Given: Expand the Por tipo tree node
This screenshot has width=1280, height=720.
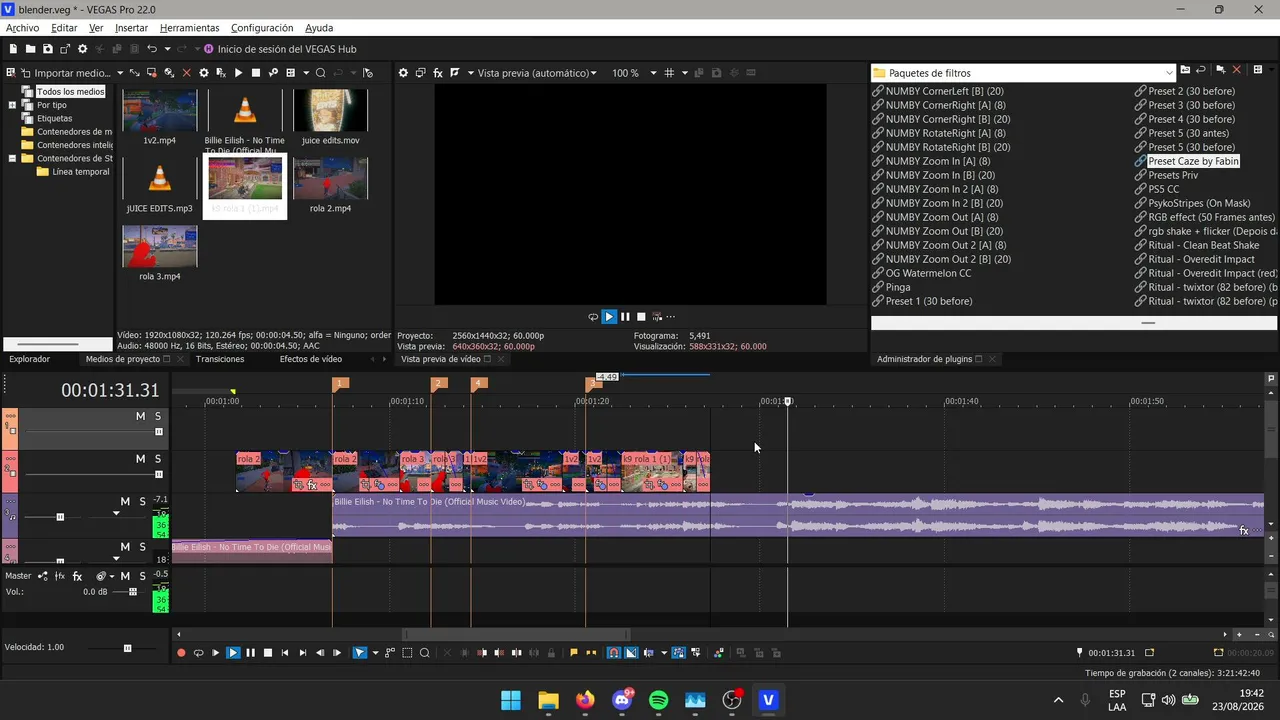Looking at the screenshot, I should coord(13,105).
